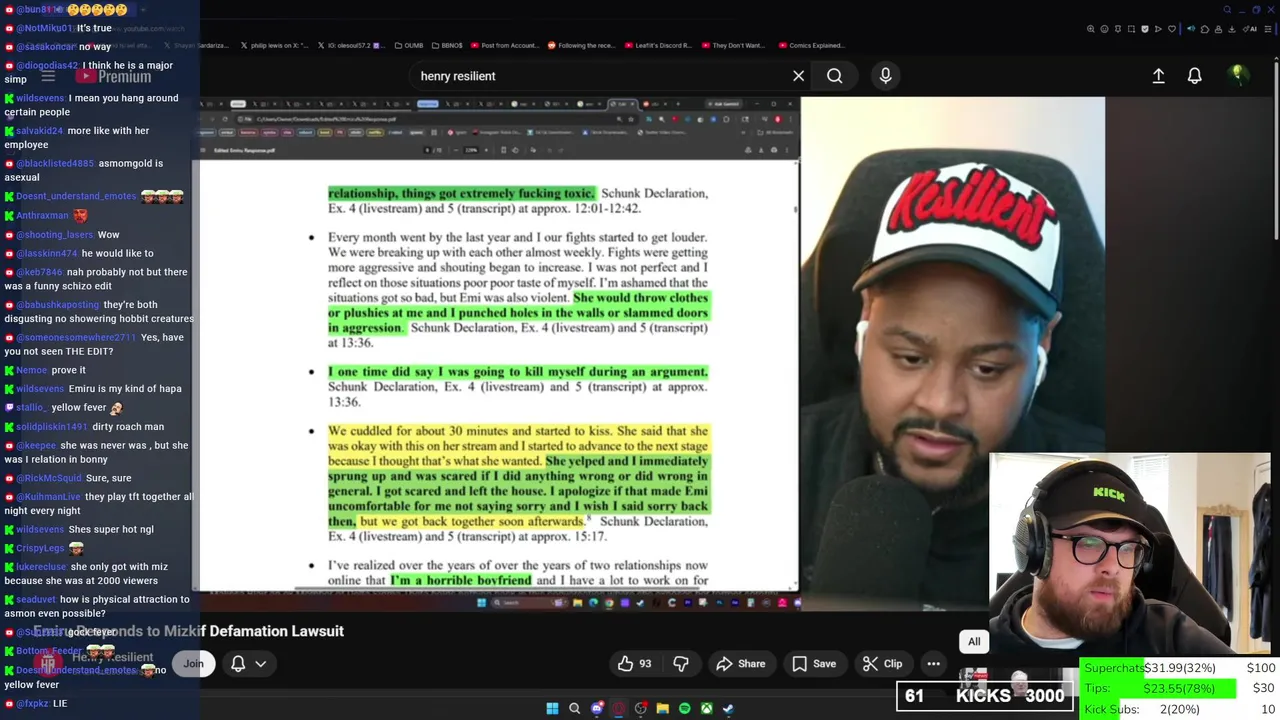
Task: Open the account avatar menu
Action: 1237,74
